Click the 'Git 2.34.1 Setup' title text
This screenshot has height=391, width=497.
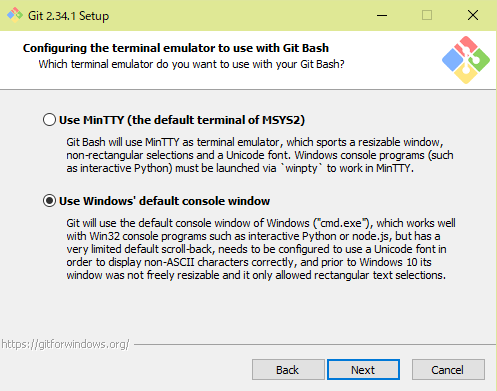[68, 16]
